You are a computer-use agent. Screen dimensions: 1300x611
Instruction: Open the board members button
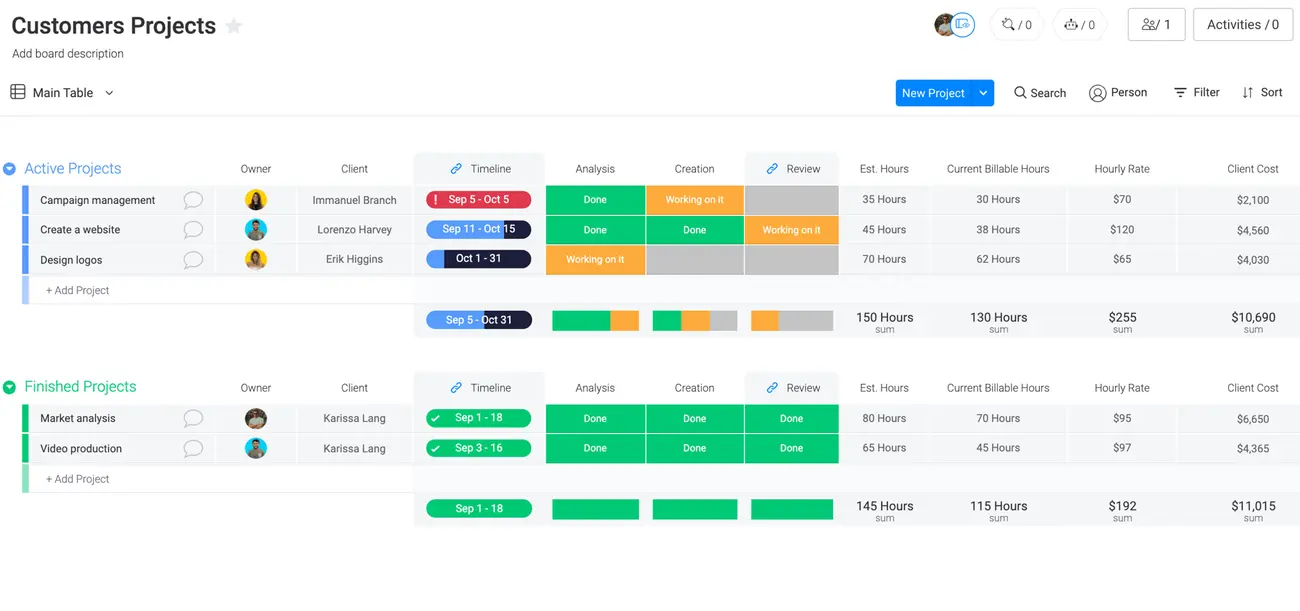(x=1155, y=25)
